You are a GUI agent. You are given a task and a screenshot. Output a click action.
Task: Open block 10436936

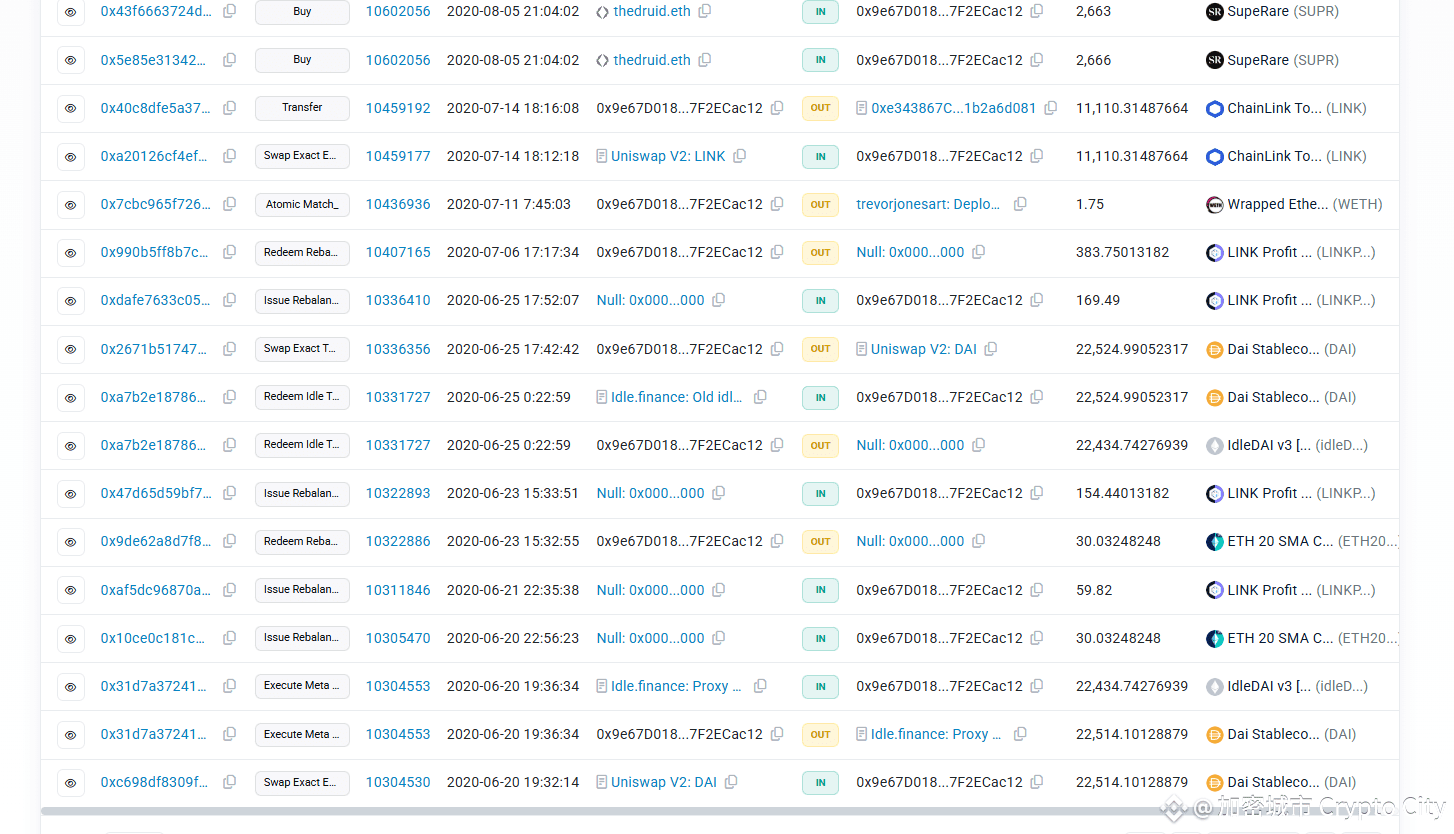pyautogui.click(x=398, y=204)
